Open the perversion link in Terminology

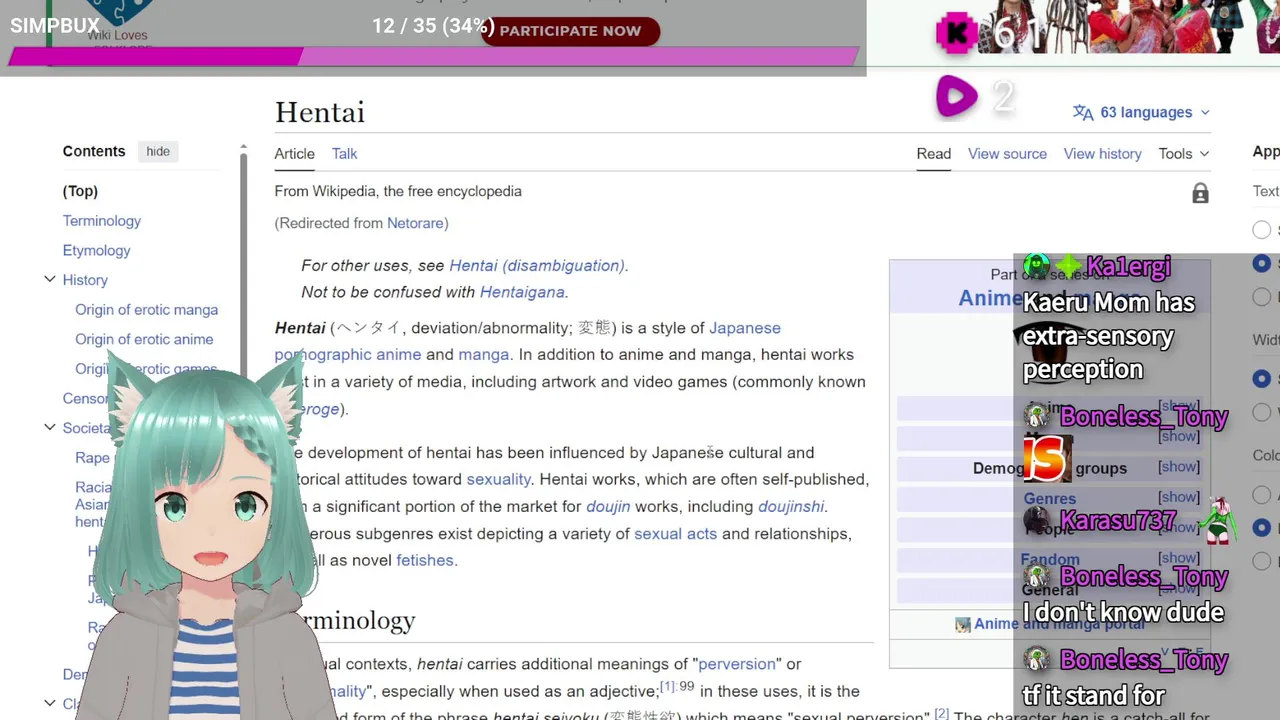[737, 664]
